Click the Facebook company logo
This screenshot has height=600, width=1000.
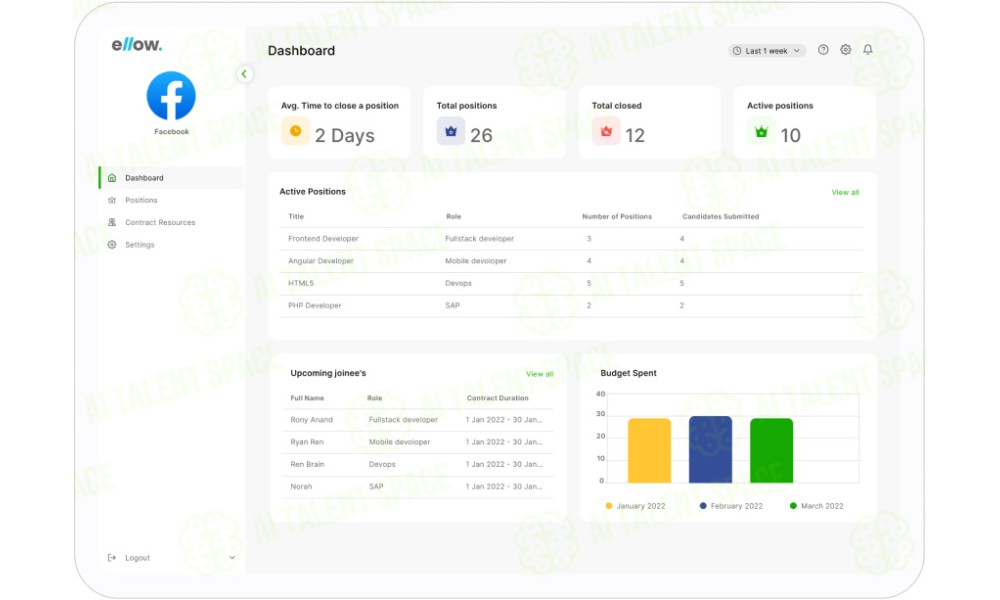click(171, 96)
